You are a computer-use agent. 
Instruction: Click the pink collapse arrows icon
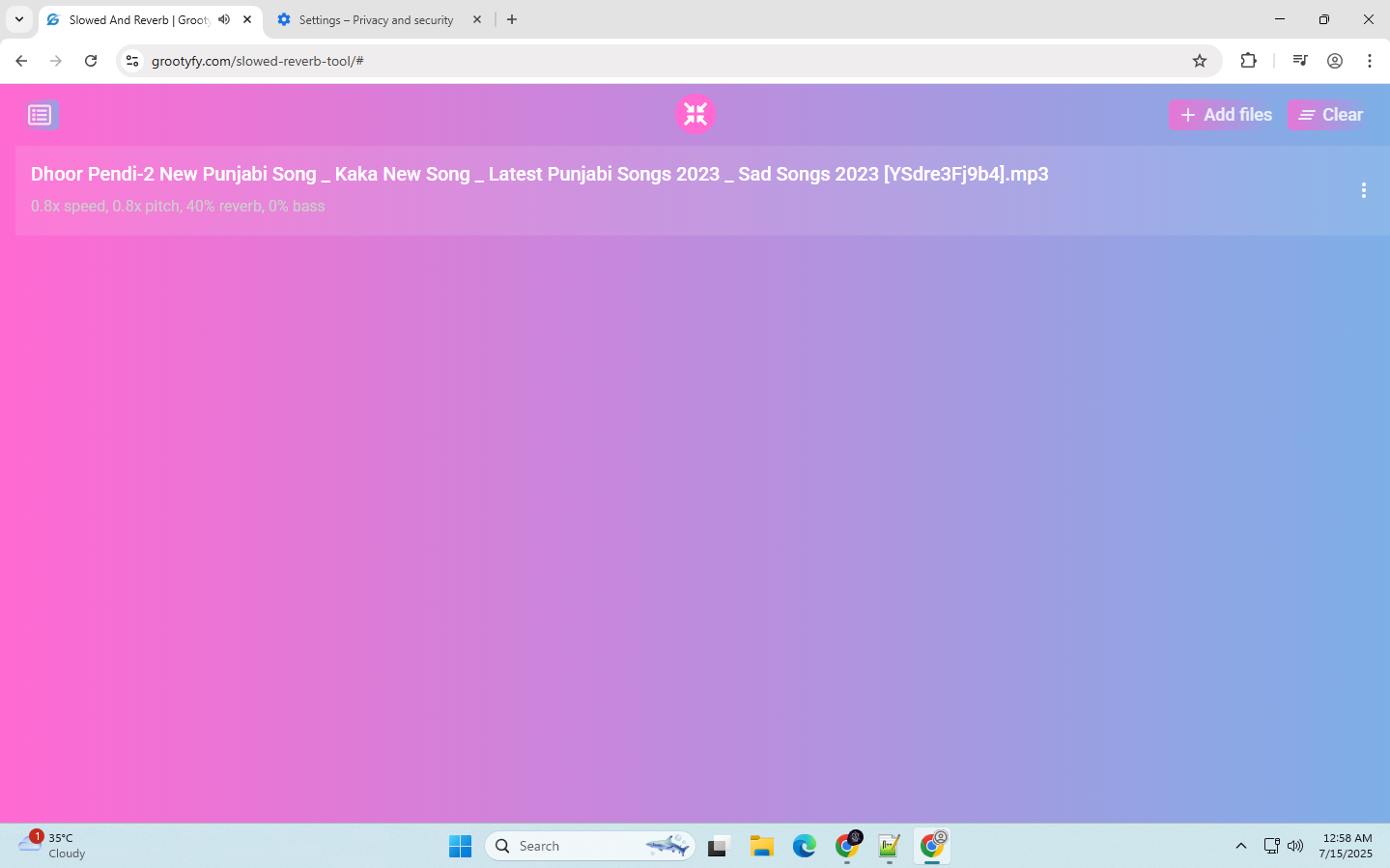pyautogui.click(x=695, y=114)
